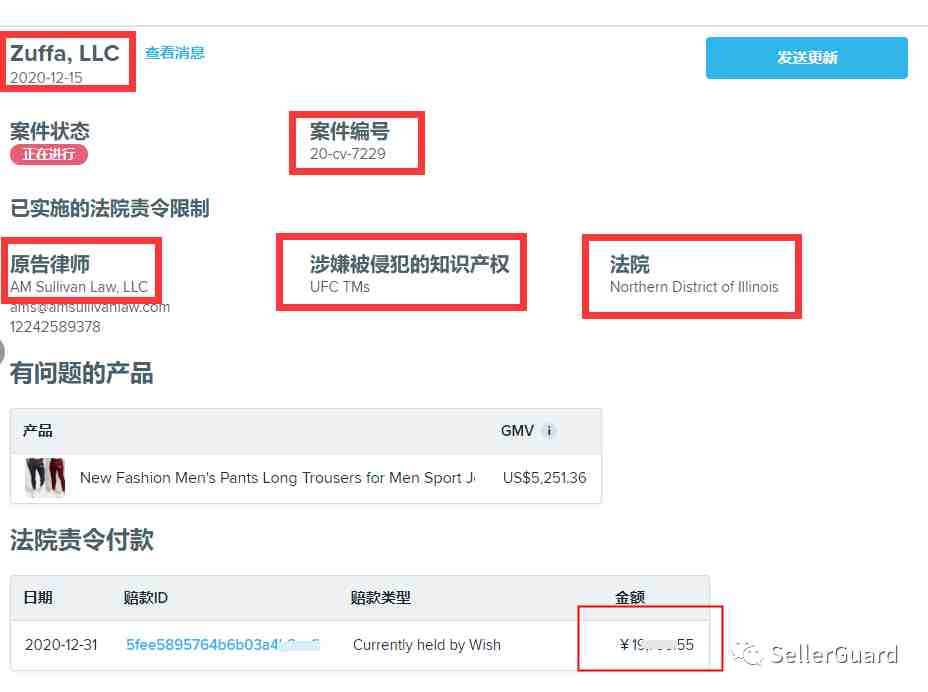Open the 查看消息 link
The height and width of the screenshot is (692, 928).
coord(175,53)
